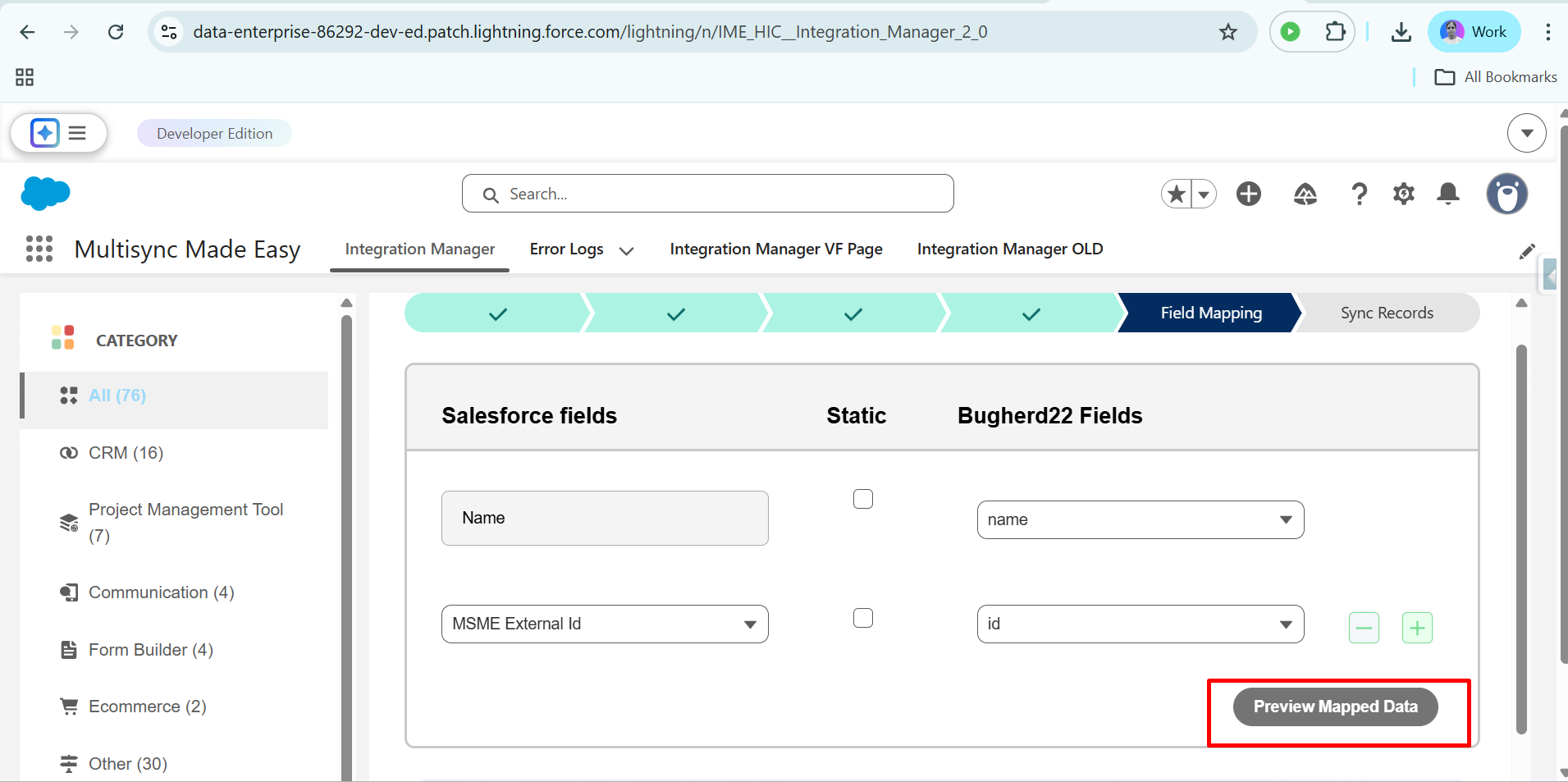
Task: Edit navigation with the pencil icon
Action: (1526, 252)
